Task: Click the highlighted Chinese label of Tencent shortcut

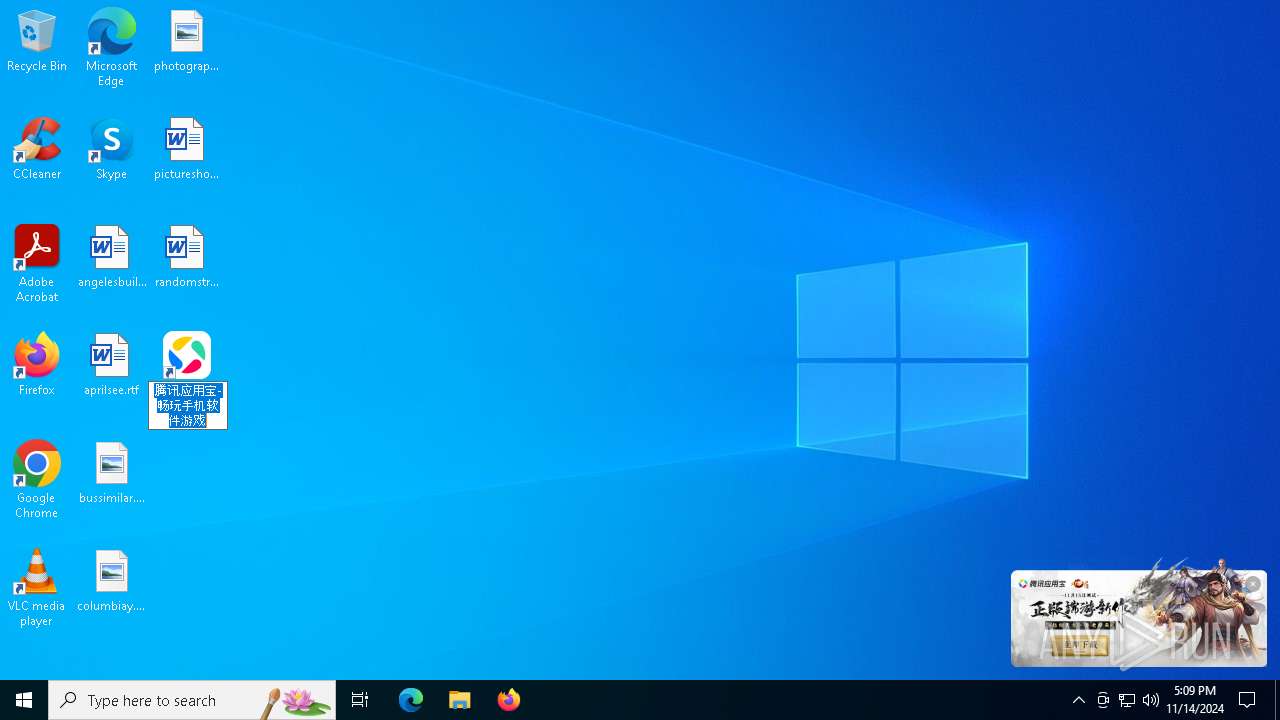Action: pos(188,405)
